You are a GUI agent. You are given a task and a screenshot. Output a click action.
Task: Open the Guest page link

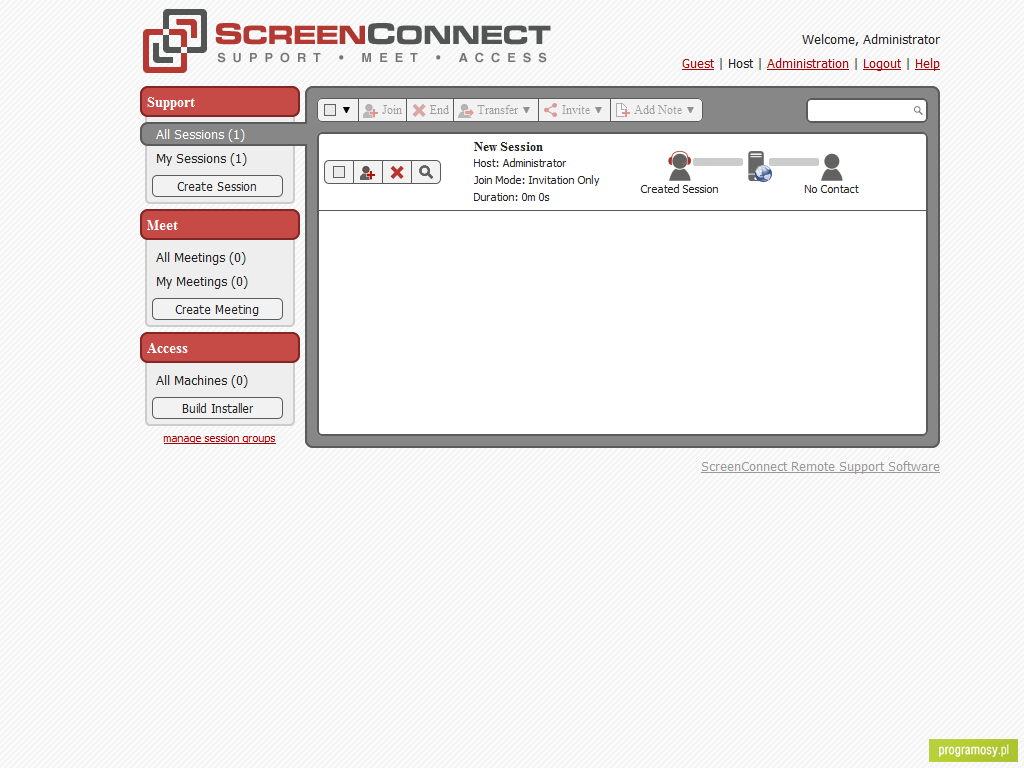[697, 64]
